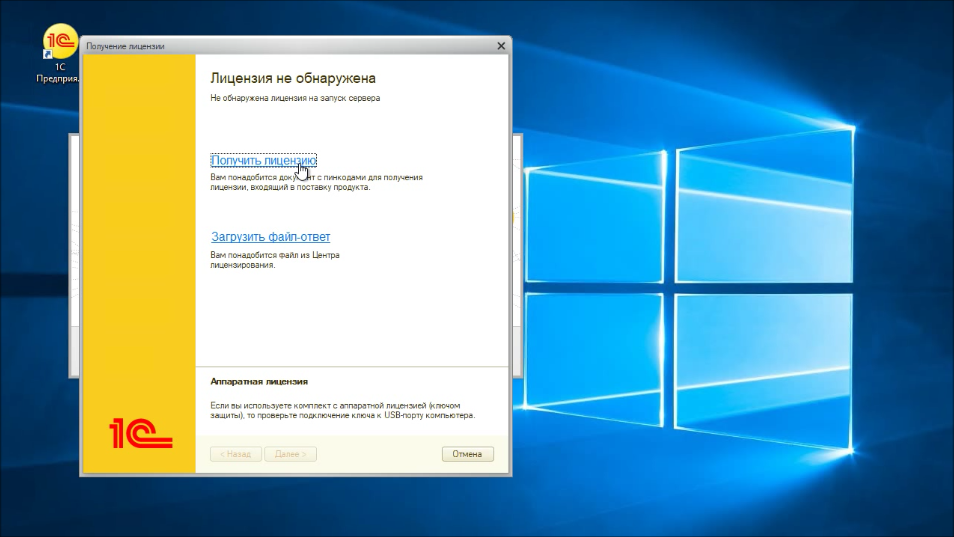Click the Получение лицензии title bar text
This screenshot has width=954, height=537.
[x=125, y=46]
